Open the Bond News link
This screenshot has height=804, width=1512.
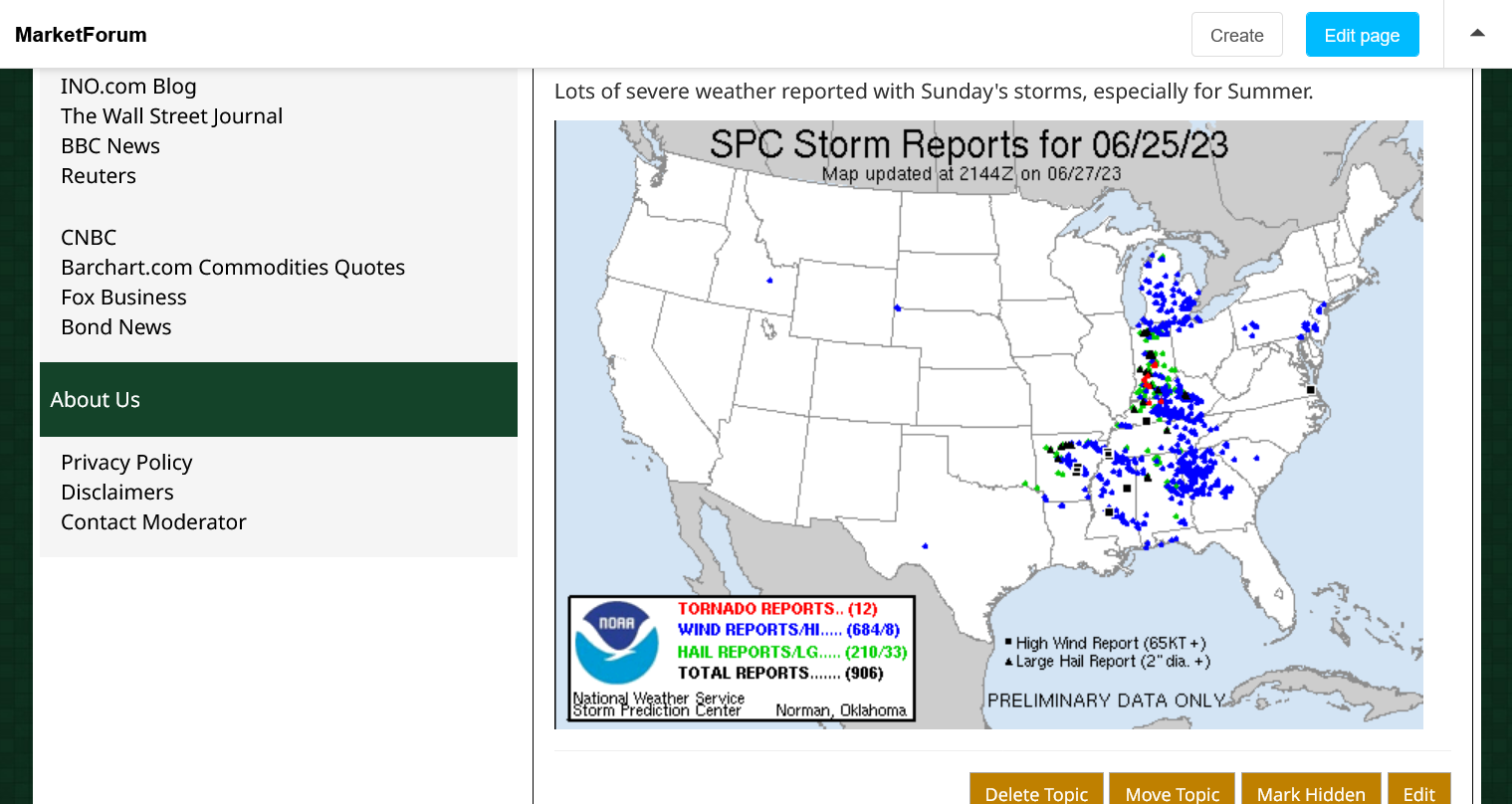point(115,327)
